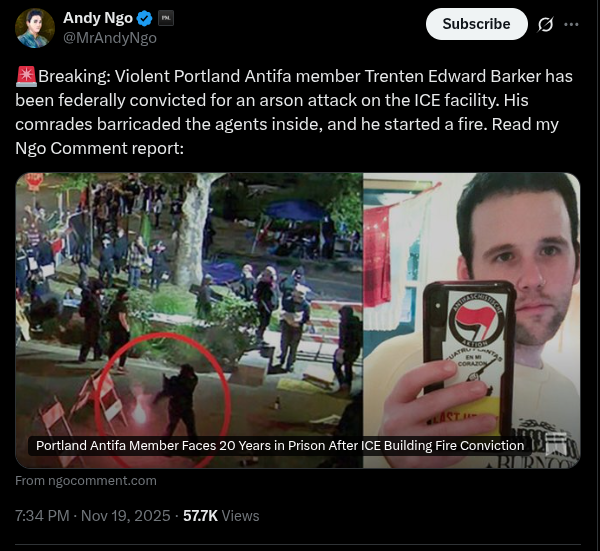Click the card headline about ICE Building Fire
The width and height of the screenshot is (600, 551).
280,446
